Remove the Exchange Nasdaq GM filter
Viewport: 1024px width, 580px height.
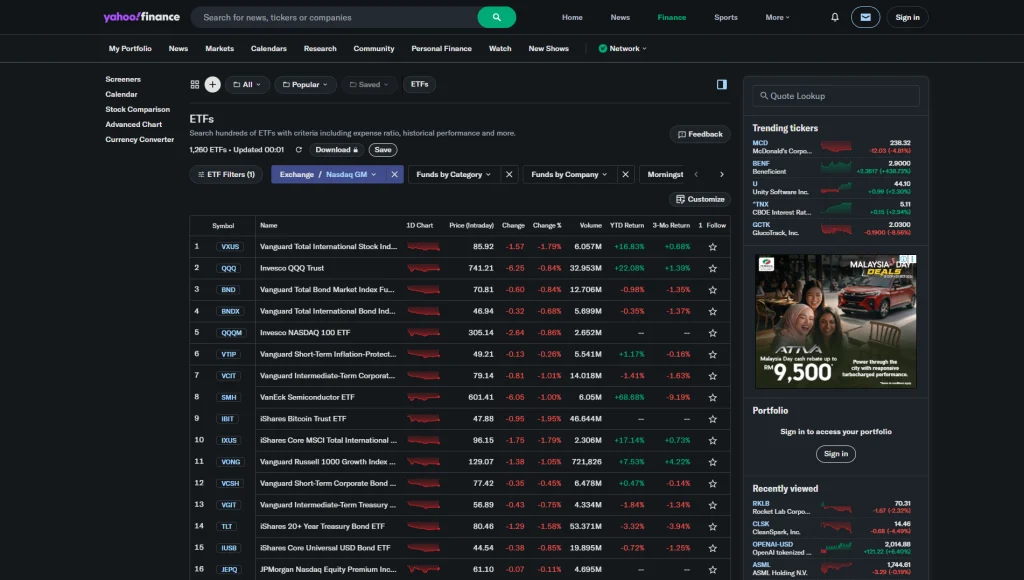pos(394,174)
